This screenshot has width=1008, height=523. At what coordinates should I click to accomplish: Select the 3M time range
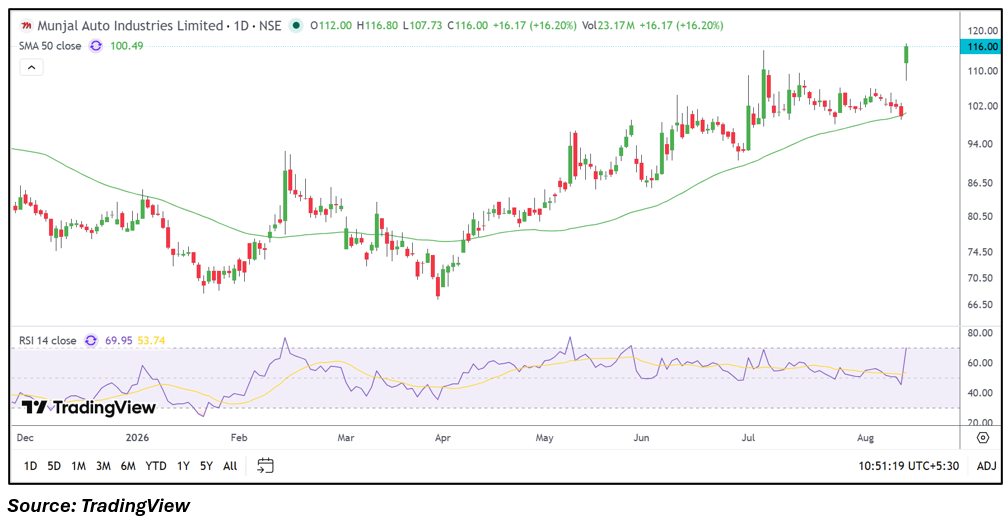103,466
